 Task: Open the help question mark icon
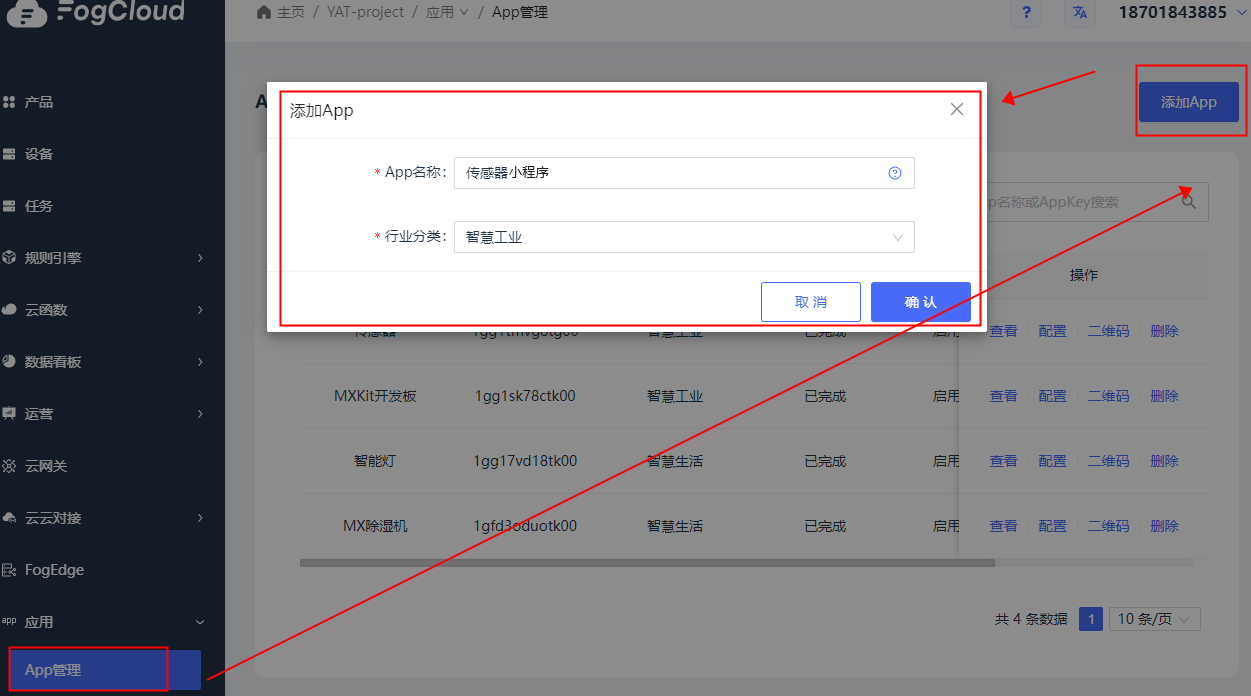[x=1026, y=13]
